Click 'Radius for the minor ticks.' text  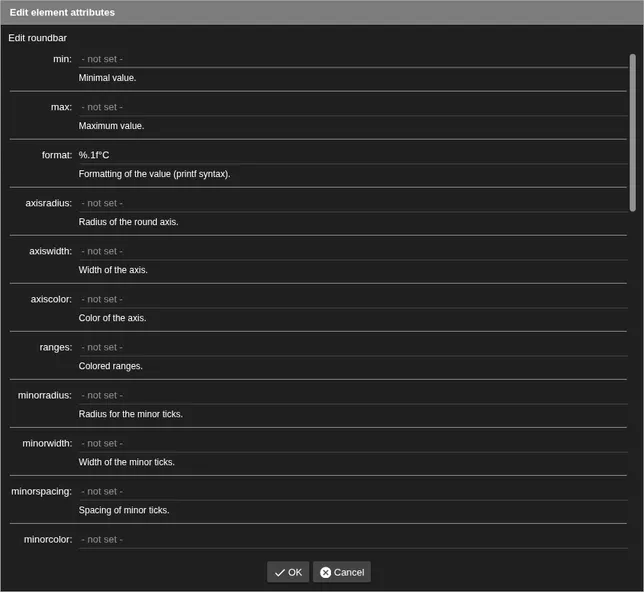point(131,414)
